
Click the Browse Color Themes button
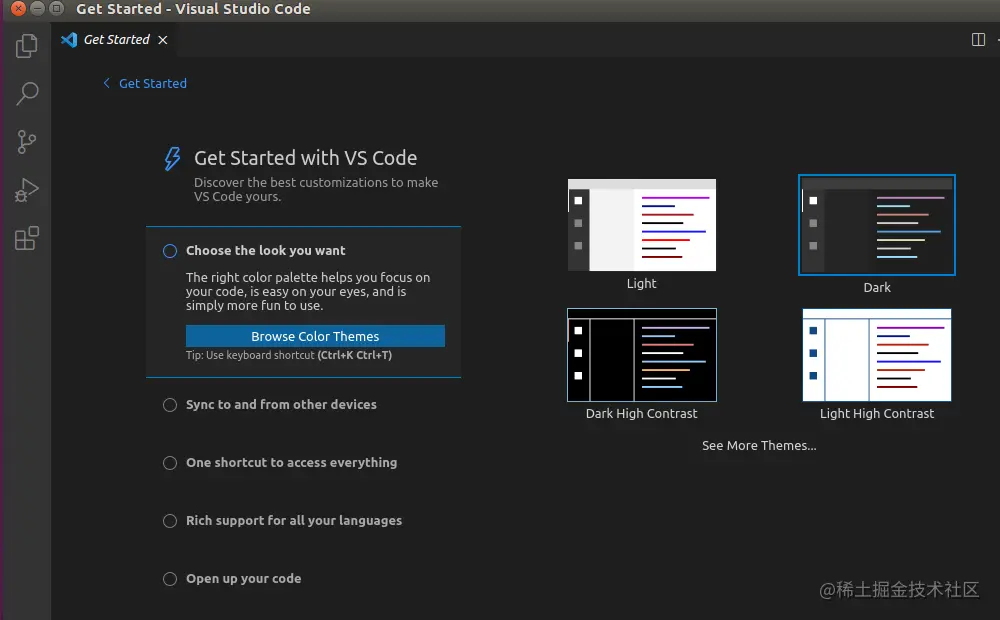(x=315, y=336)
